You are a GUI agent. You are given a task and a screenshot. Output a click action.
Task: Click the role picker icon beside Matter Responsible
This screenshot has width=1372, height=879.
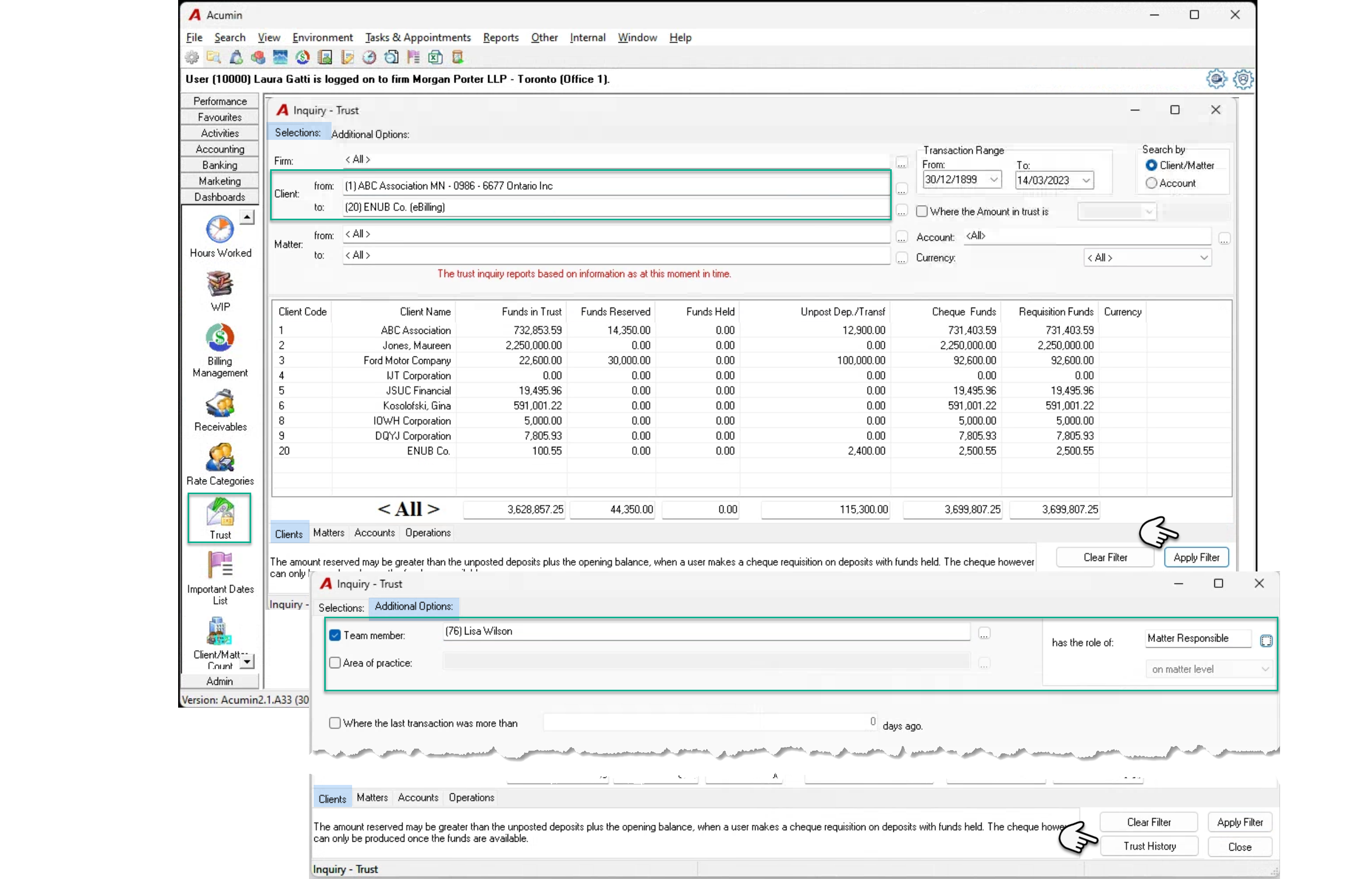point(1265,640)
